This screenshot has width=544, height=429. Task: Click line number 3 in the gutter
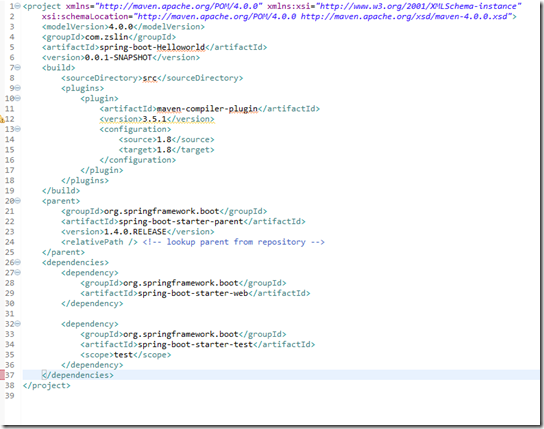(x=12, y=27)
